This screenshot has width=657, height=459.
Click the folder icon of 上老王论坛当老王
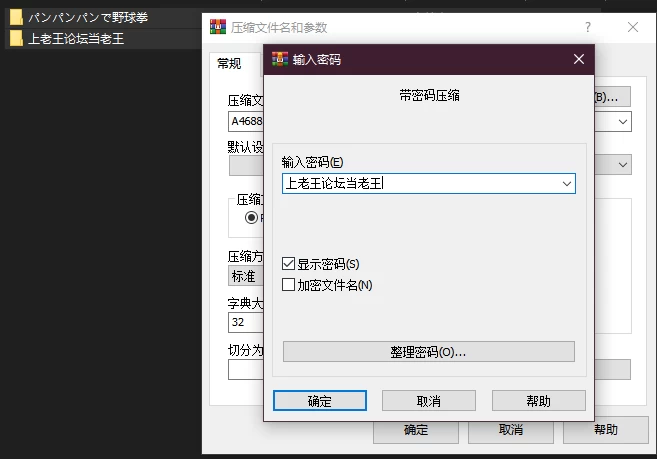pos(16,39)
